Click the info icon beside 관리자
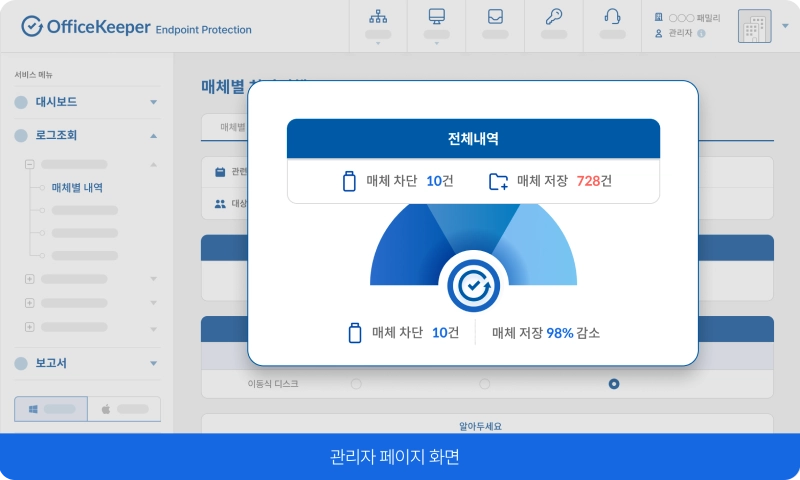 pos(701,34)
